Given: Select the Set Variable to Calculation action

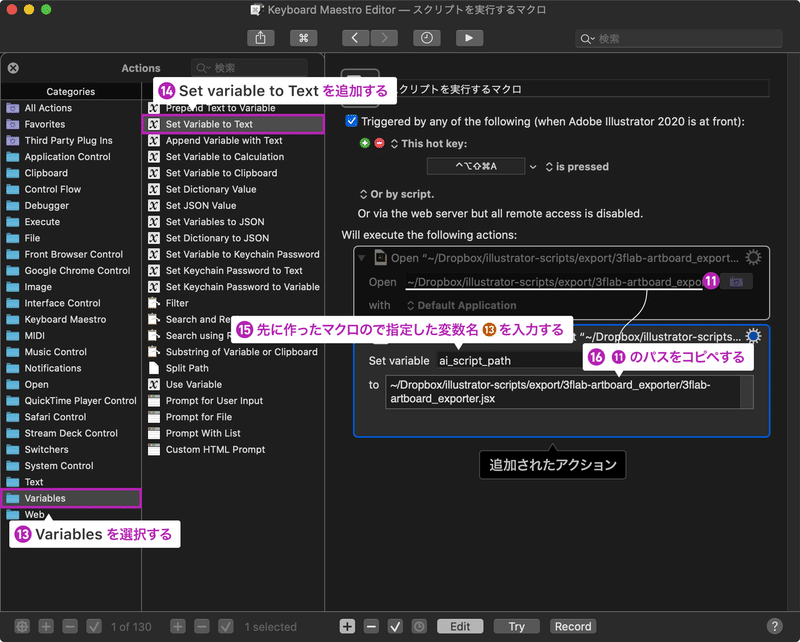Looking at the screenshot, I should (x=233, y=157).
